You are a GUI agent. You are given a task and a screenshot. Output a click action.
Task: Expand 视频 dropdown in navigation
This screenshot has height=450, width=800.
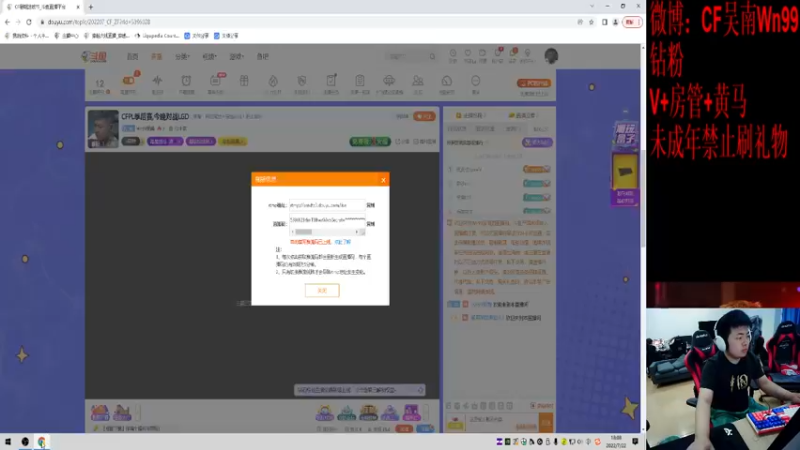tap(209, 57)
